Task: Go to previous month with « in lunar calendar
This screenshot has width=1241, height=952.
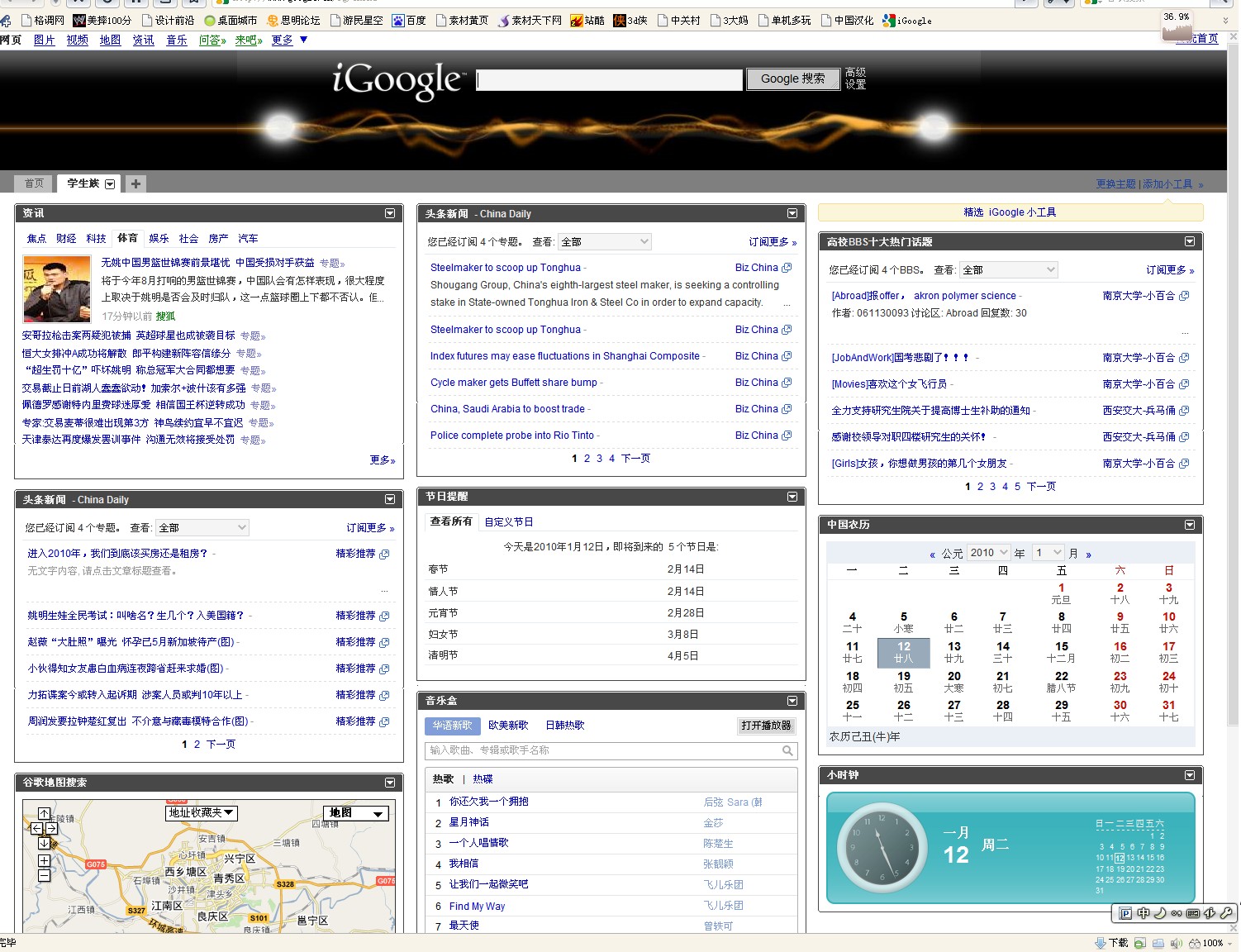Action: [x=933, y=555]
